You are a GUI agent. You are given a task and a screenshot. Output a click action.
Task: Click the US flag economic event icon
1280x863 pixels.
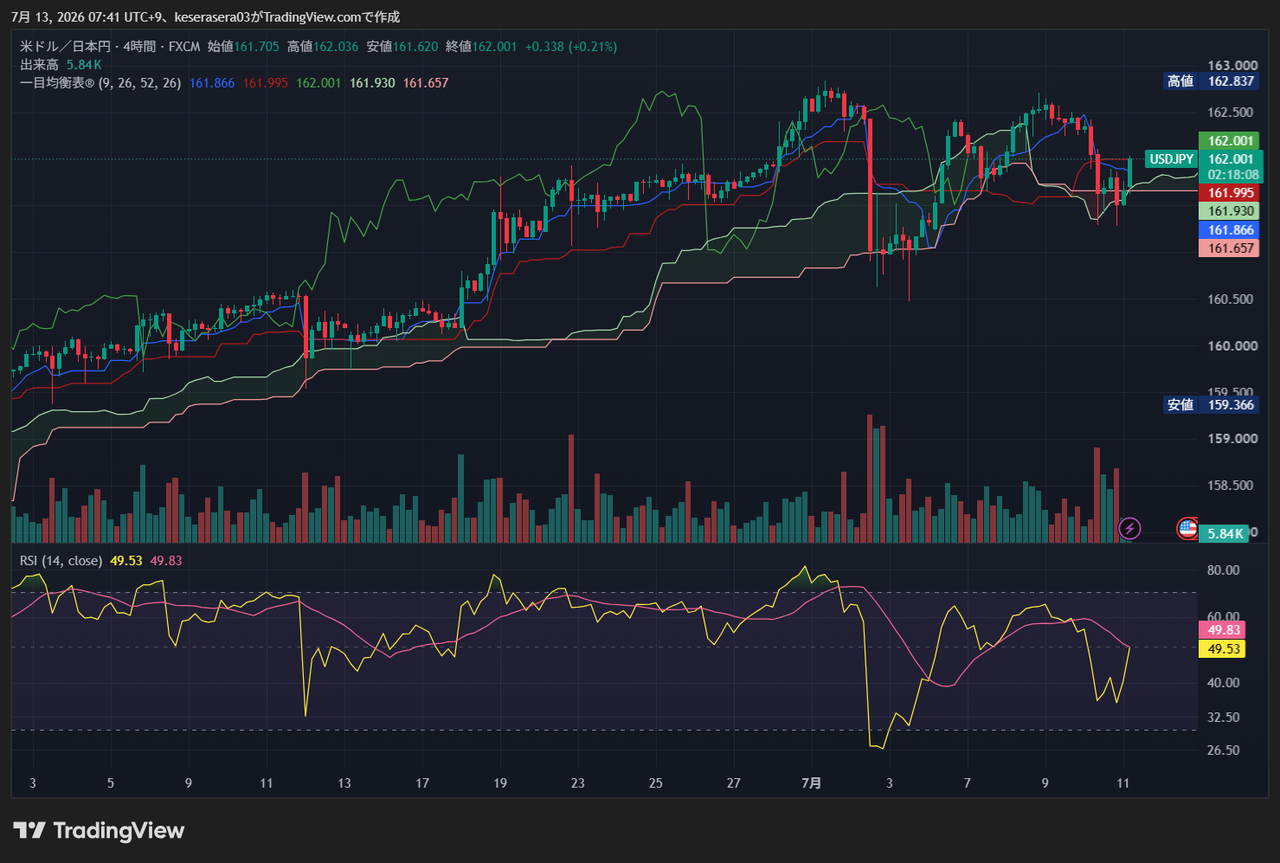(x=1188, y=528)
